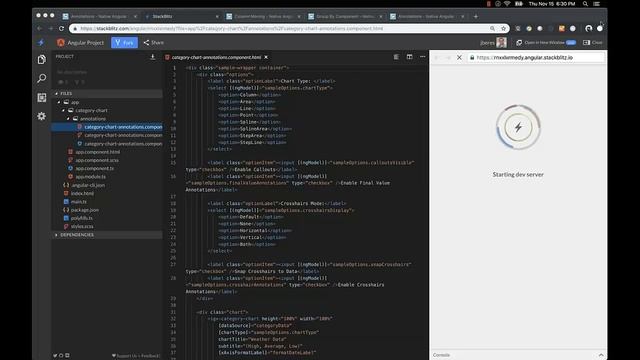Collapse the app folder
The width and height of the screenshot is (640, 360).
[59, 102]
